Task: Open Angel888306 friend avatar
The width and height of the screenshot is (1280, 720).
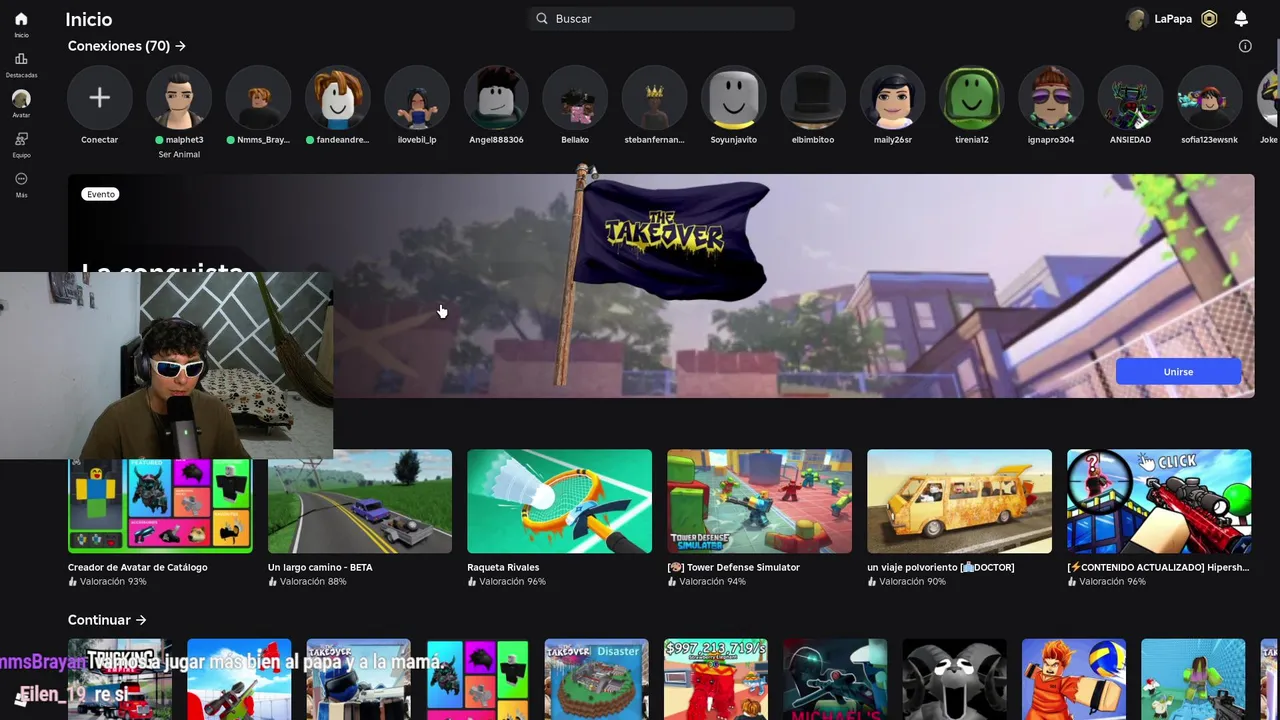Action: point(496,98)
